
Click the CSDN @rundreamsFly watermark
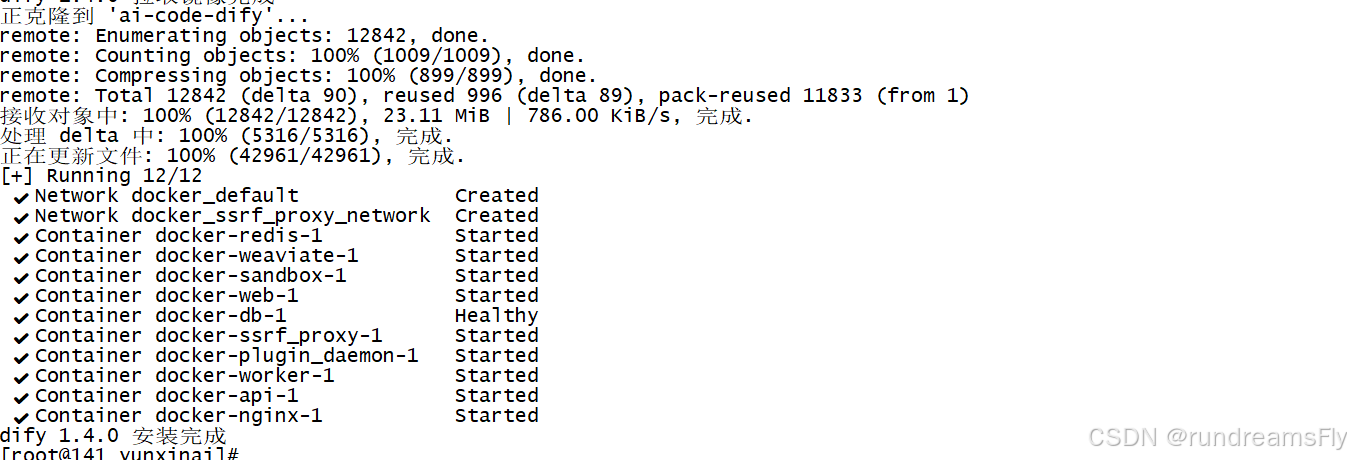pyautogui.click(x=1216, y=437)
